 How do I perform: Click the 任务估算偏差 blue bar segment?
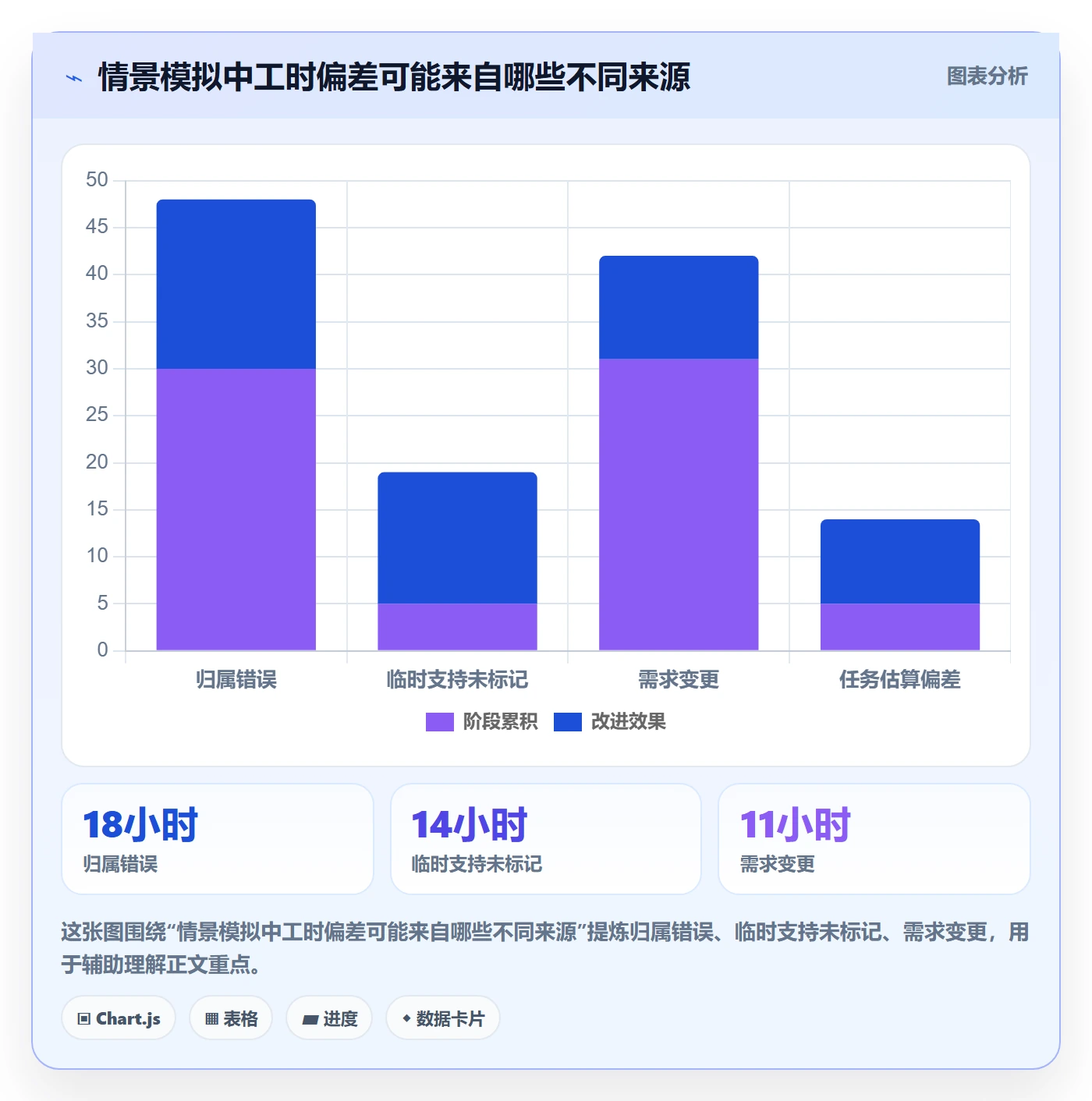[900, 561]
